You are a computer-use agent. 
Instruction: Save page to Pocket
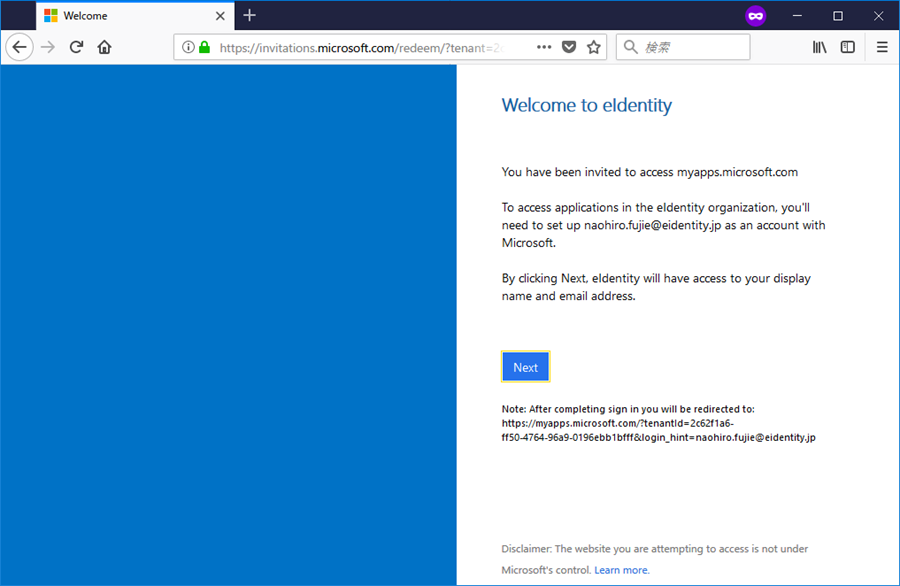point(569,47)
